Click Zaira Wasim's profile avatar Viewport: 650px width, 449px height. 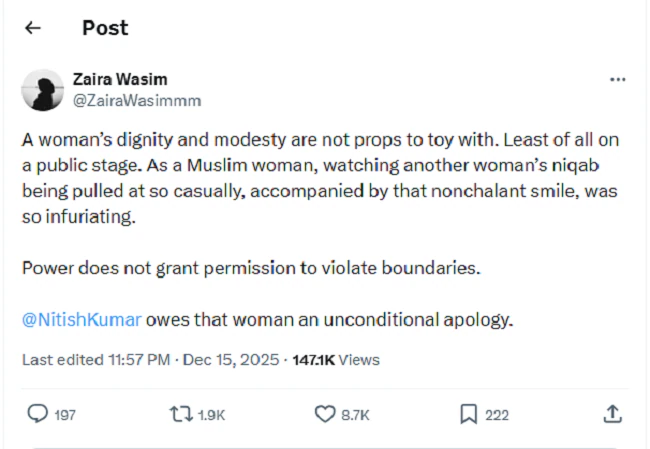[43, 89]
